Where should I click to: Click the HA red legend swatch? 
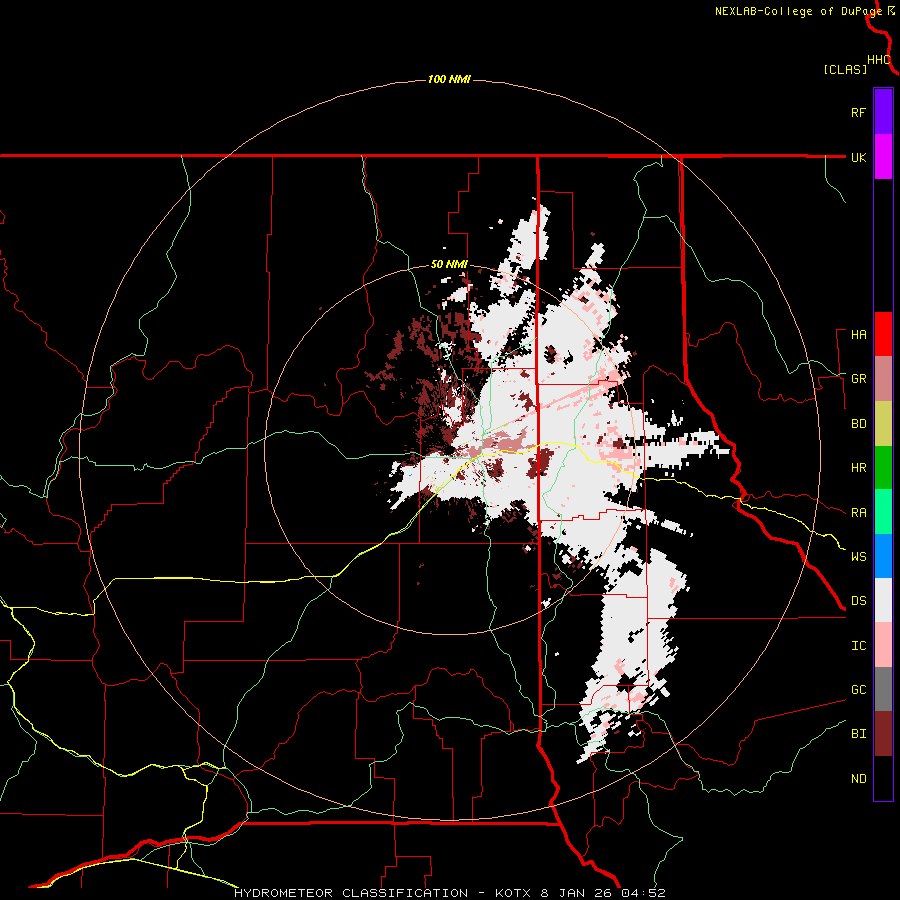(x=883, y=334)
